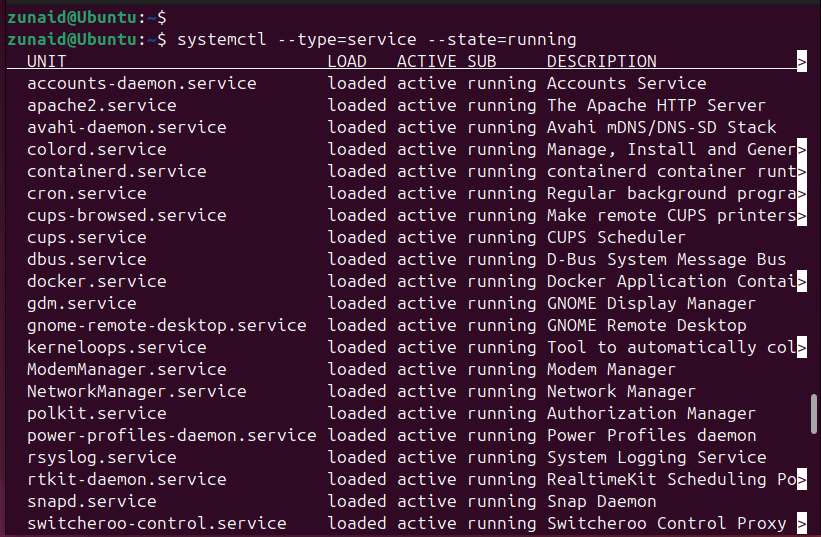
Task: Click the DESCRIPTION column header
Action: click(601, 62)
